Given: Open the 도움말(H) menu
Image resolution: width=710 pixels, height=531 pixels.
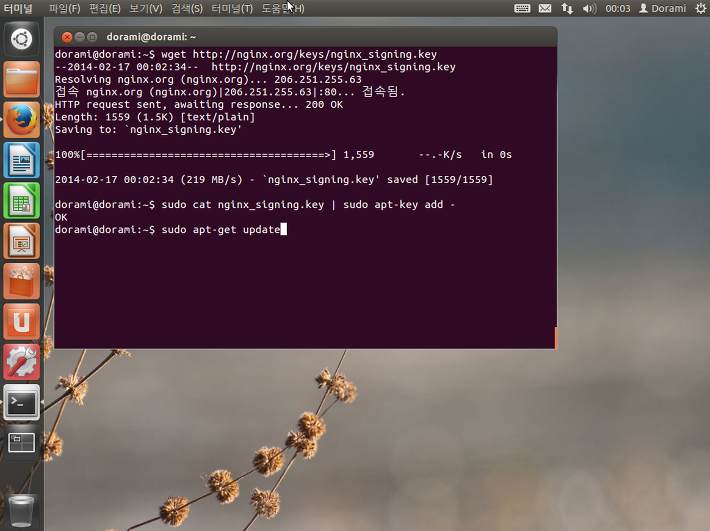Looking at the screenshot, I should point(283,8).
